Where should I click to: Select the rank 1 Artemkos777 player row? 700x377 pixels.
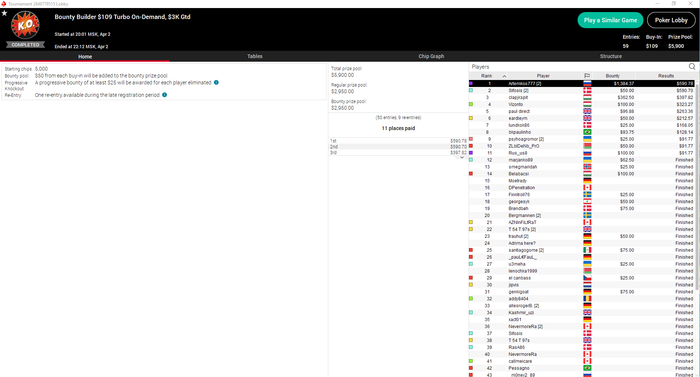pos(582,84)
